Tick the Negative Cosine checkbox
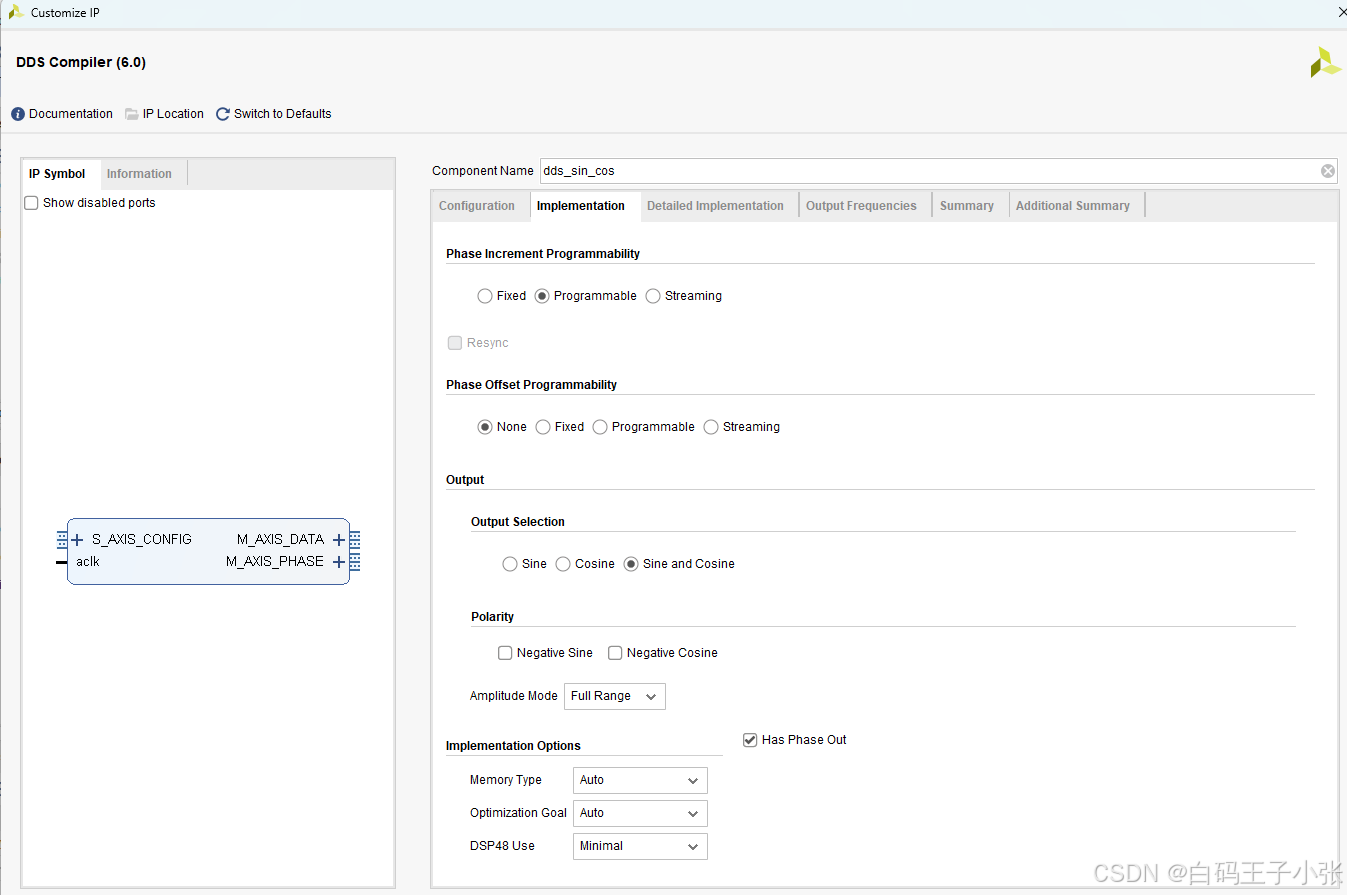Image resolution: width=1347 pixels, height=895 pixels. coord(615,653)
